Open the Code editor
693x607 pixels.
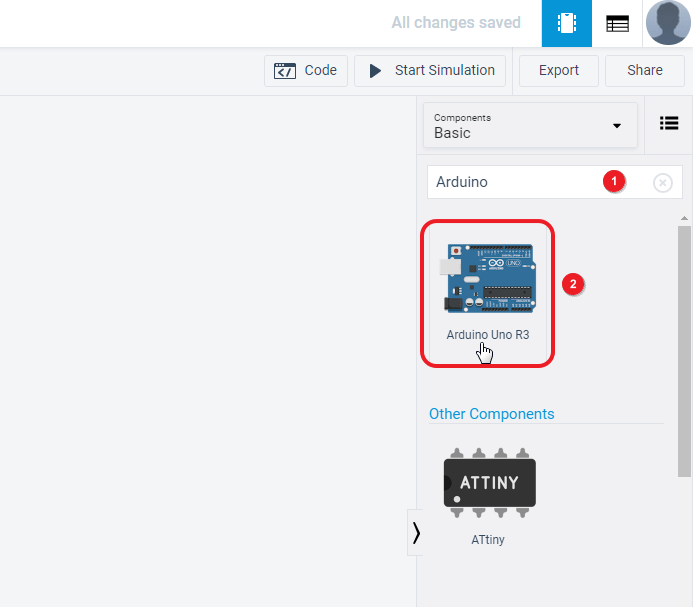306,71
